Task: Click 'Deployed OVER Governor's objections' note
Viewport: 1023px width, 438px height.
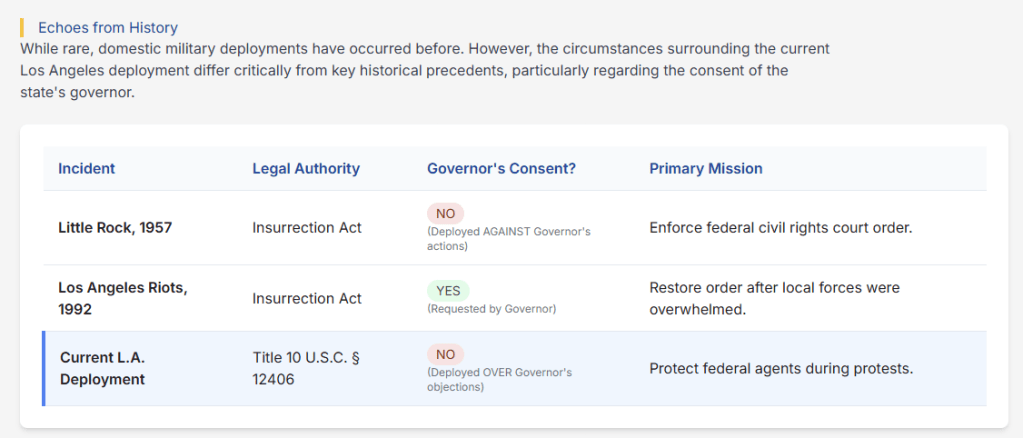Action: pos(499,379)
